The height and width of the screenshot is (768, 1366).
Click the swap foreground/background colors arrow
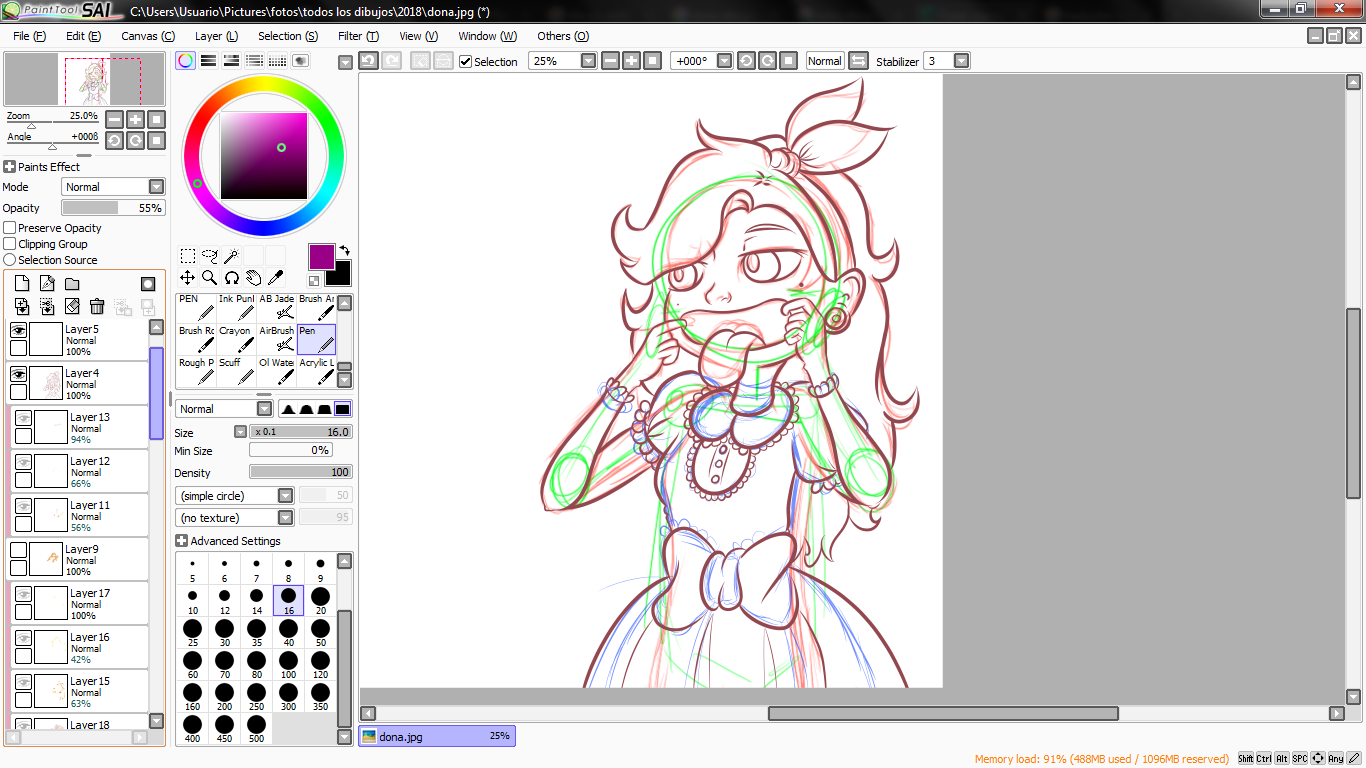point(345,250)
